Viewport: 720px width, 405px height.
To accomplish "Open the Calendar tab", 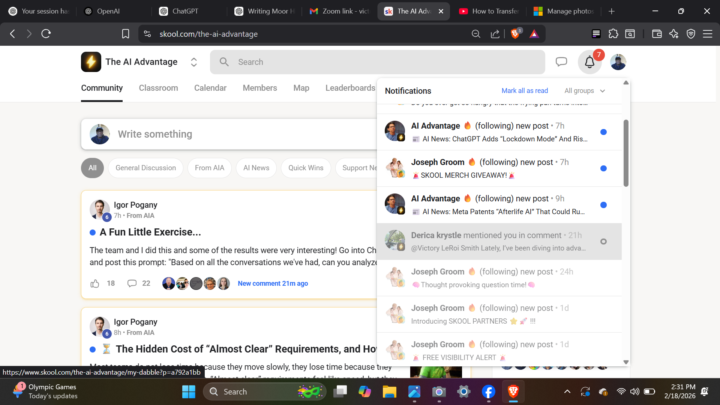I will (x=210, y=88).
